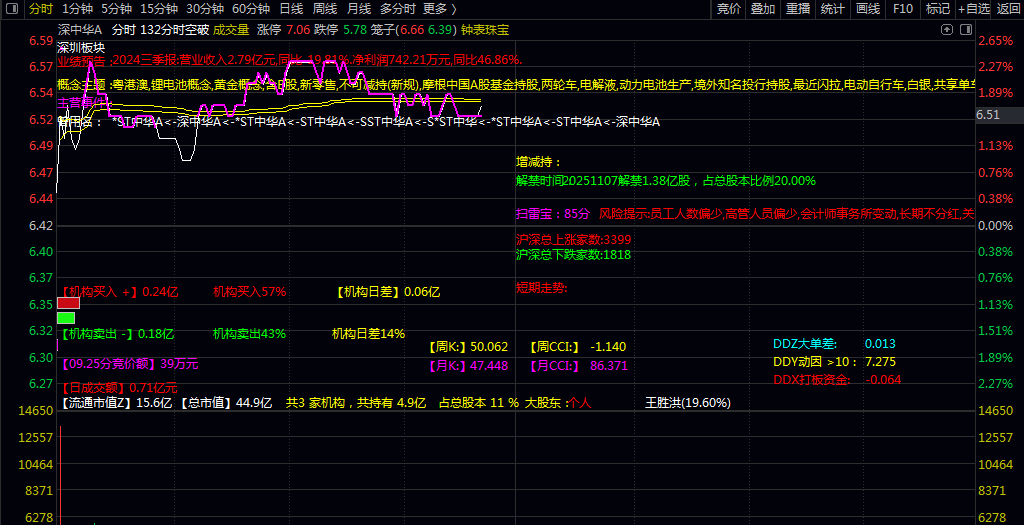
Task: Click the up-arrow icon in chart header
Action: [946, 29]
